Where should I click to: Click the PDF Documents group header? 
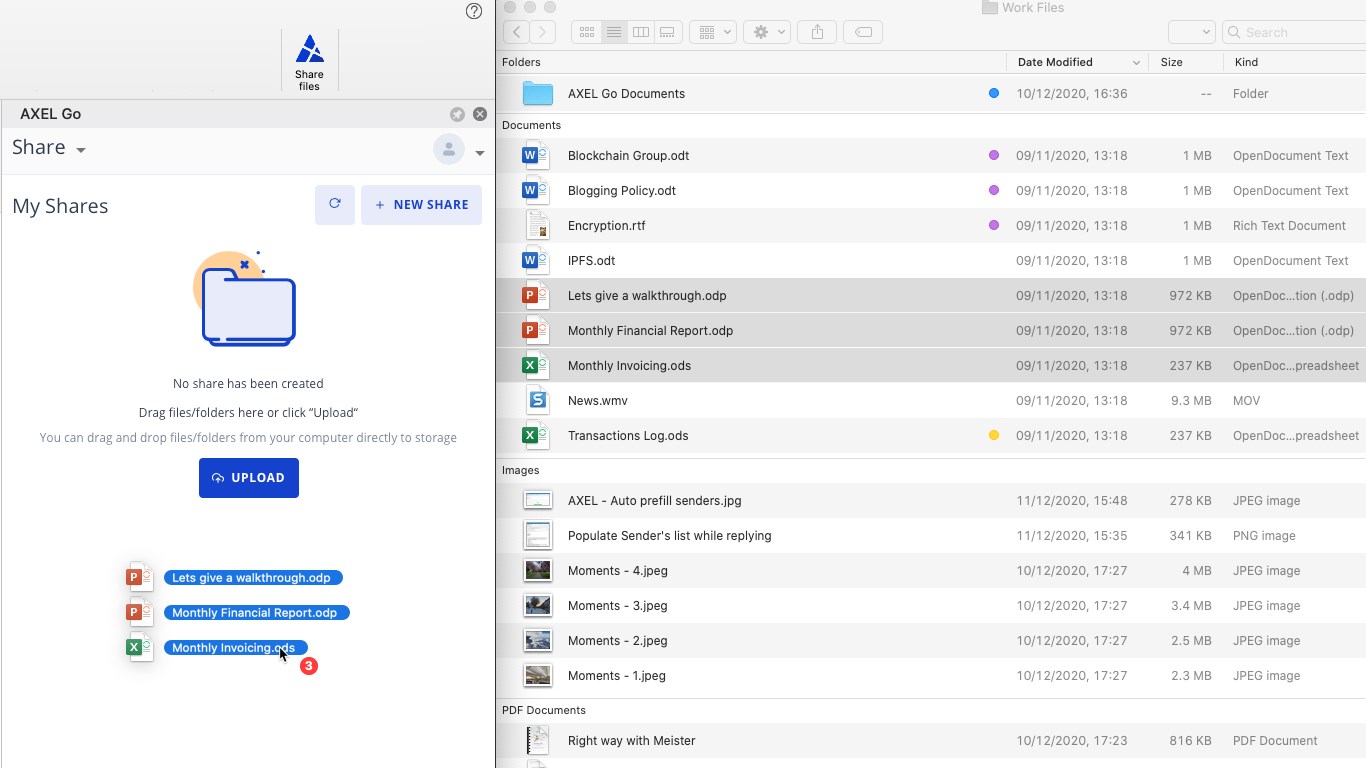(543, 710)
